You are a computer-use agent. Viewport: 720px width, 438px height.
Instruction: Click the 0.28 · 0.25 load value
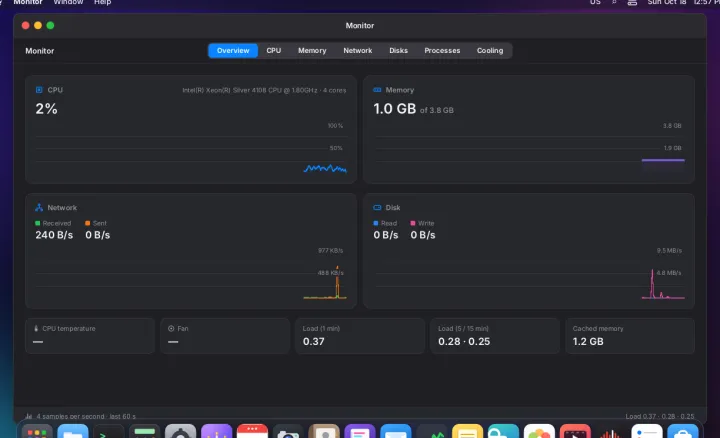coord(464,342)
